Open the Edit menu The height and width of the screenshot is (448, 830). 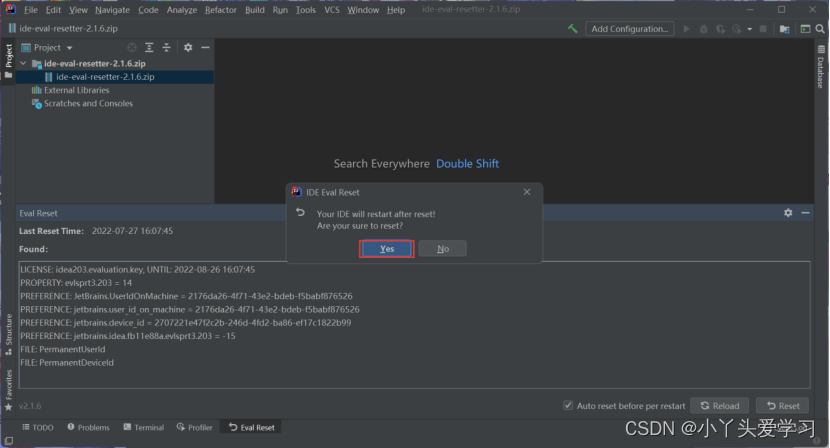coord(53,10)
